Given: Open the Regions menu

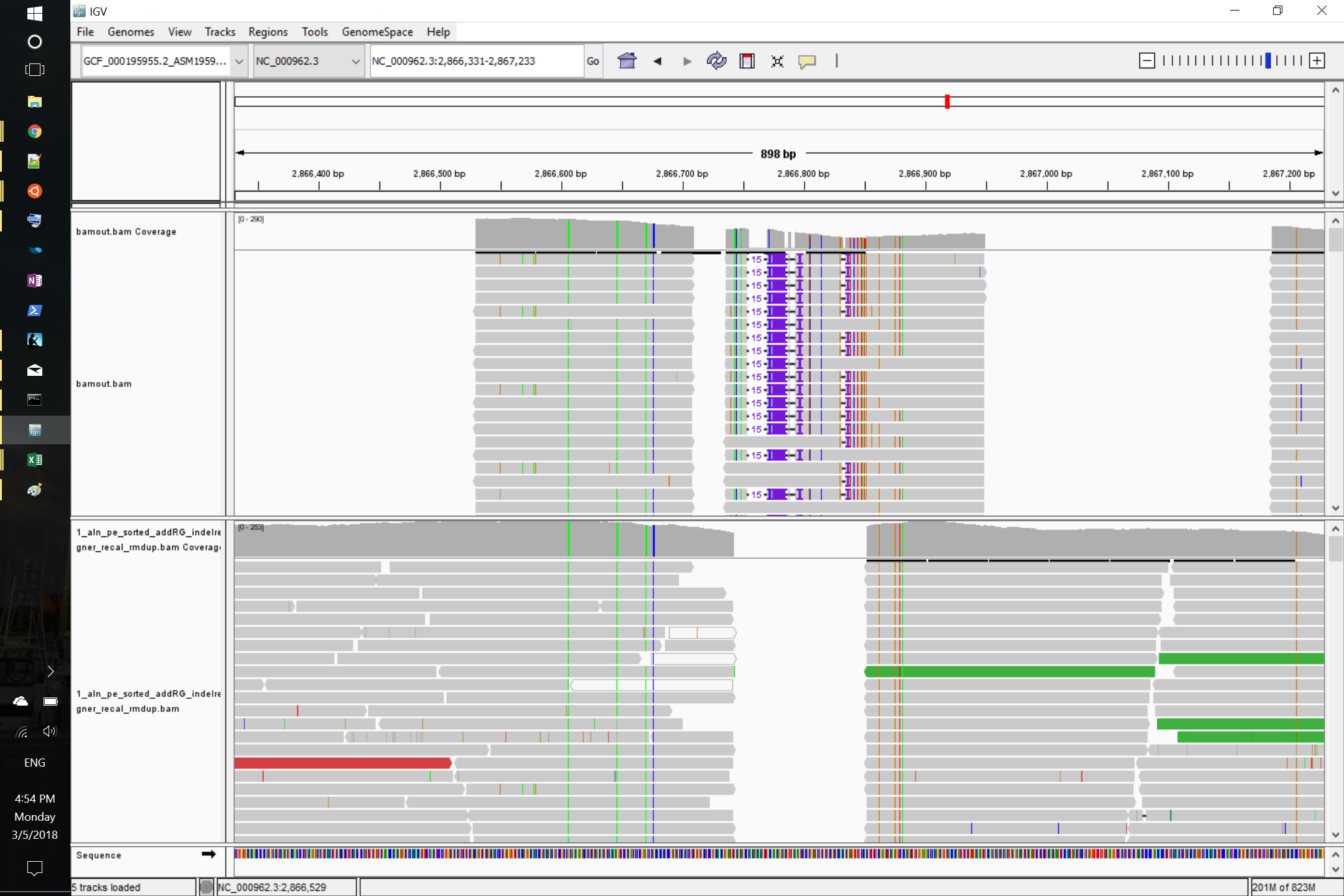Looking at the screenshot, I should pos(268,32).
